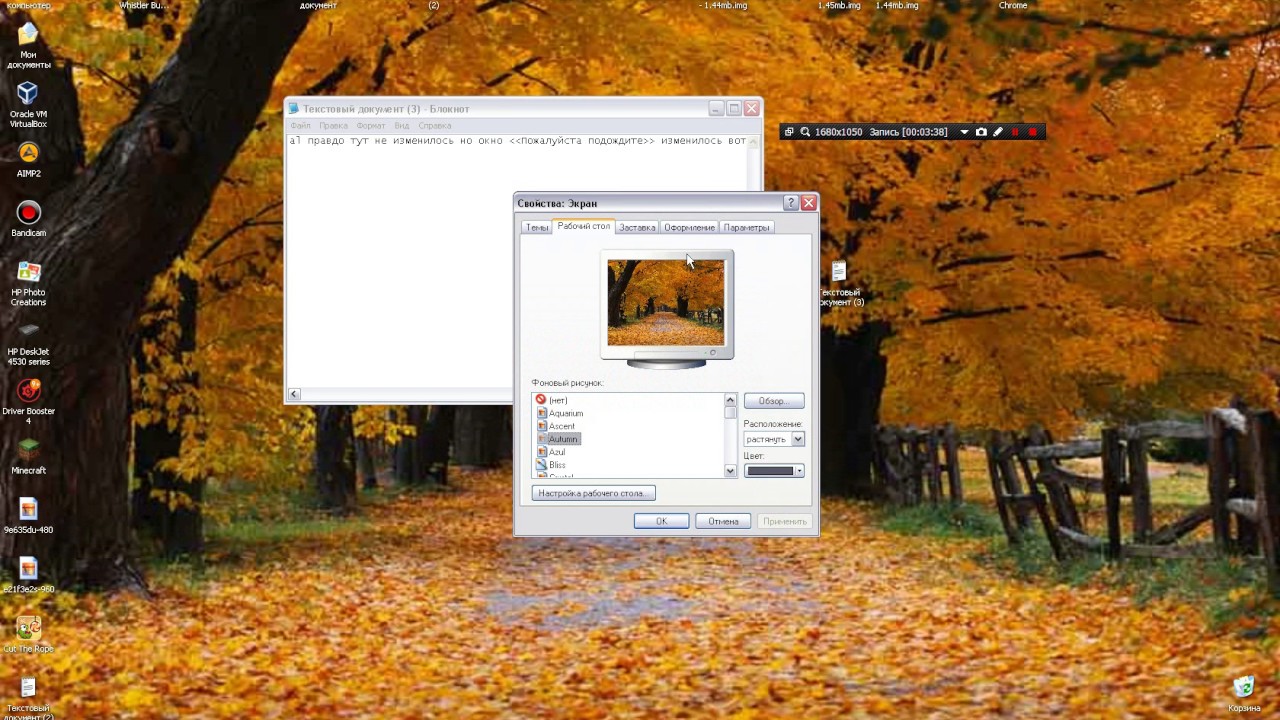The width and height of the screenshot is (1280, 720).
Task: Click Настройка рабочего стола... button
Action: (x=593, y=493)
